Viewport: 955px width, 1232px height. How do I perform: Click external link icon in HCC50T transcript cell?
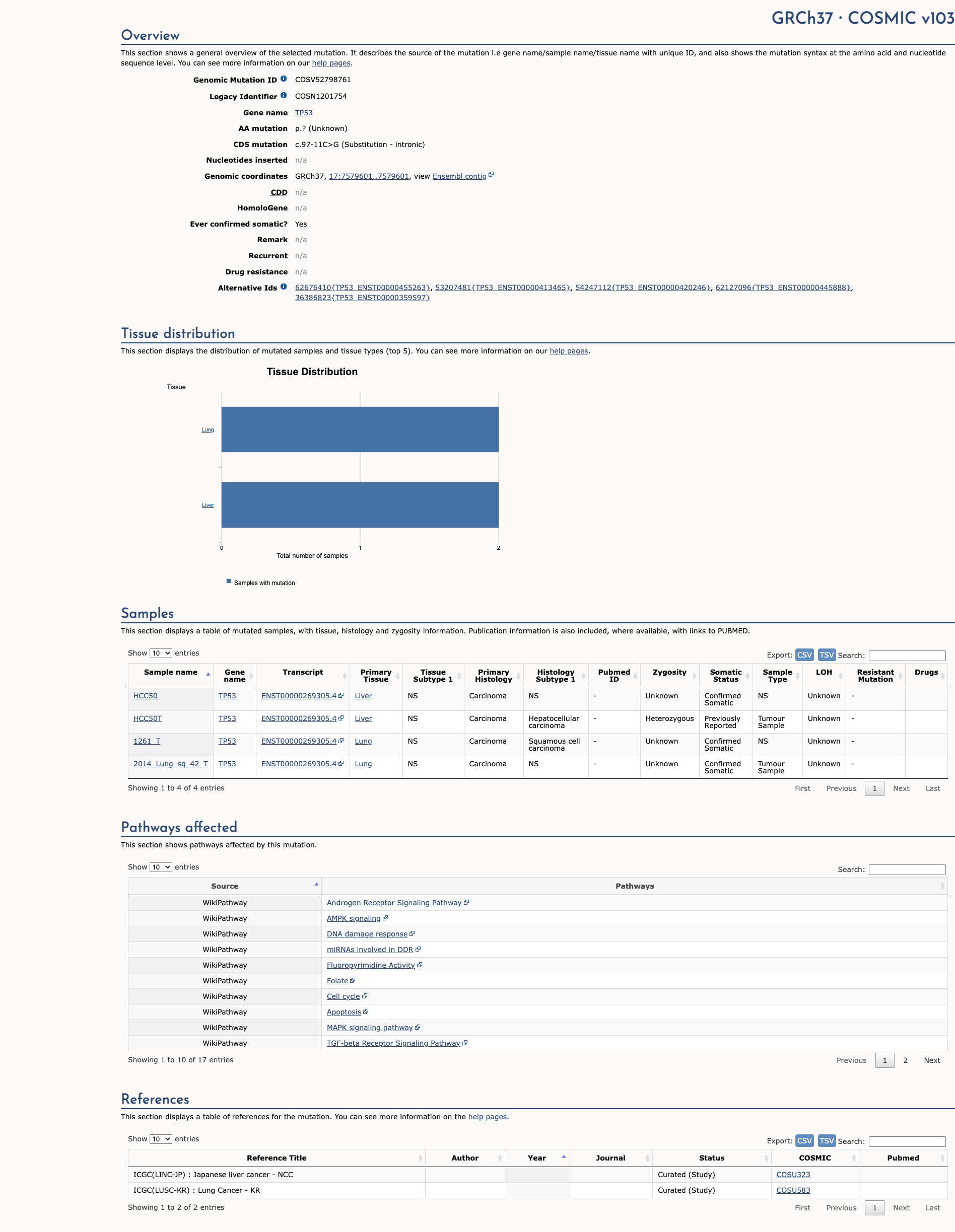[341, 718]
